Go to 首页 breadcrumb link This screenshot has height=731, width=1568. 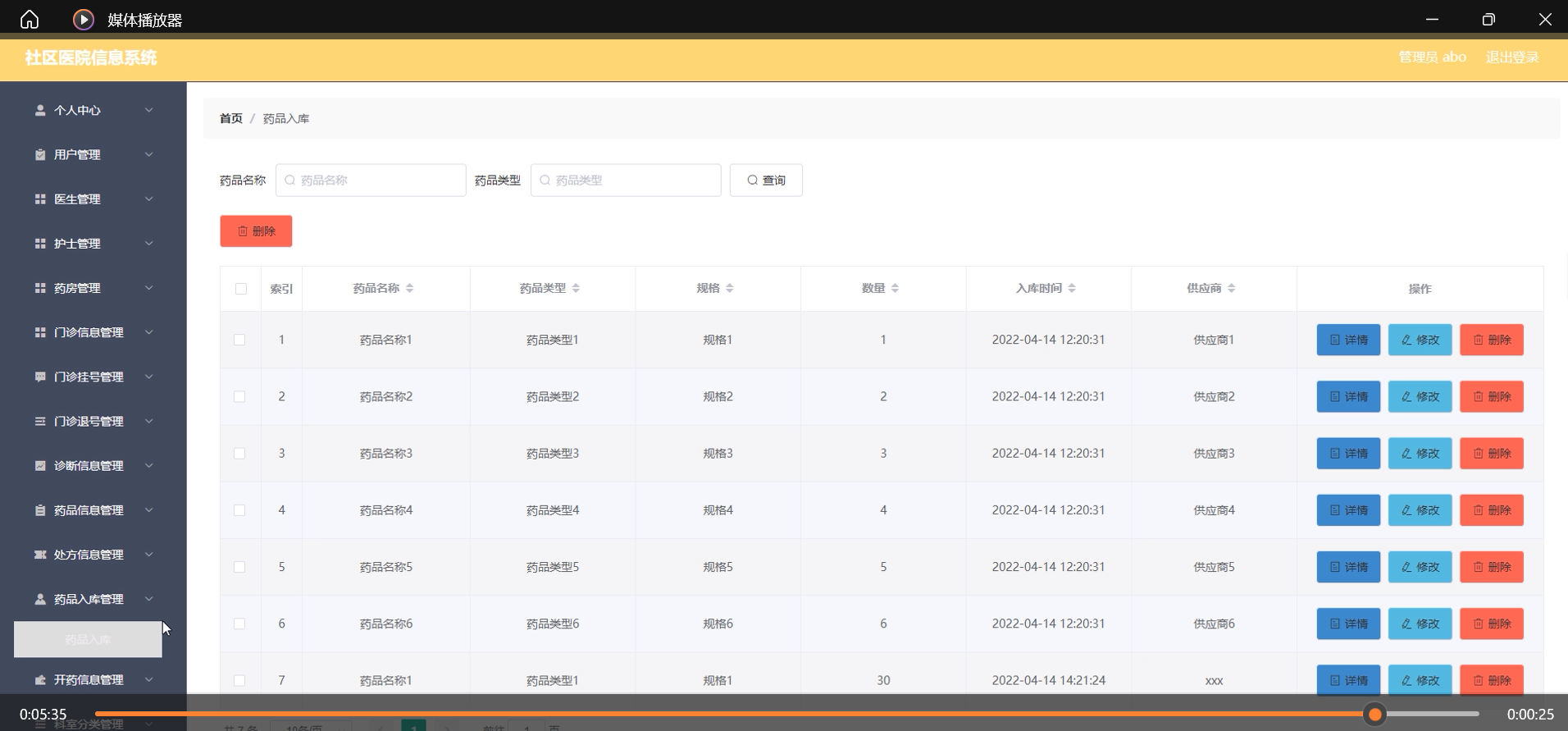(x=231, y=118)
